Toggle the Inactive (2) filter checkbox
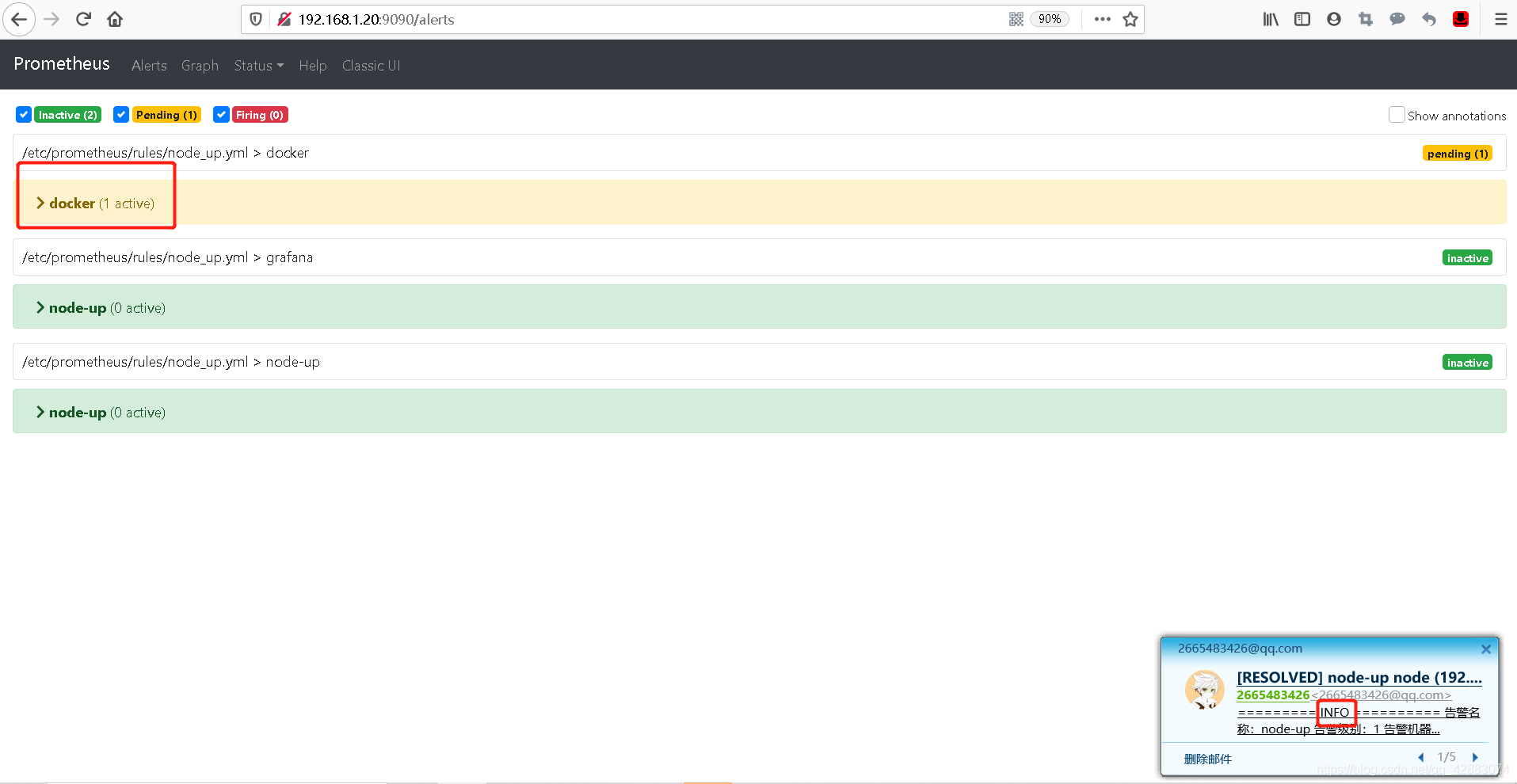This screenshot has height=784, width=1517. [24, 115]
